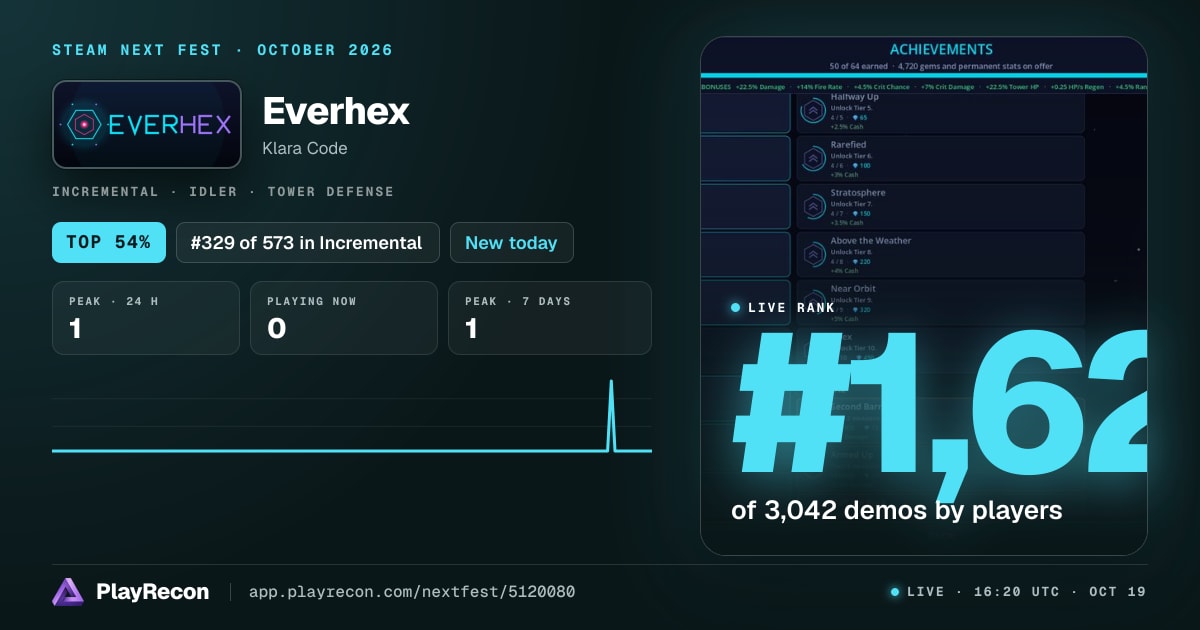
Task: Click the New today badge
Action: pyautogui.click(x=512, y=242)
